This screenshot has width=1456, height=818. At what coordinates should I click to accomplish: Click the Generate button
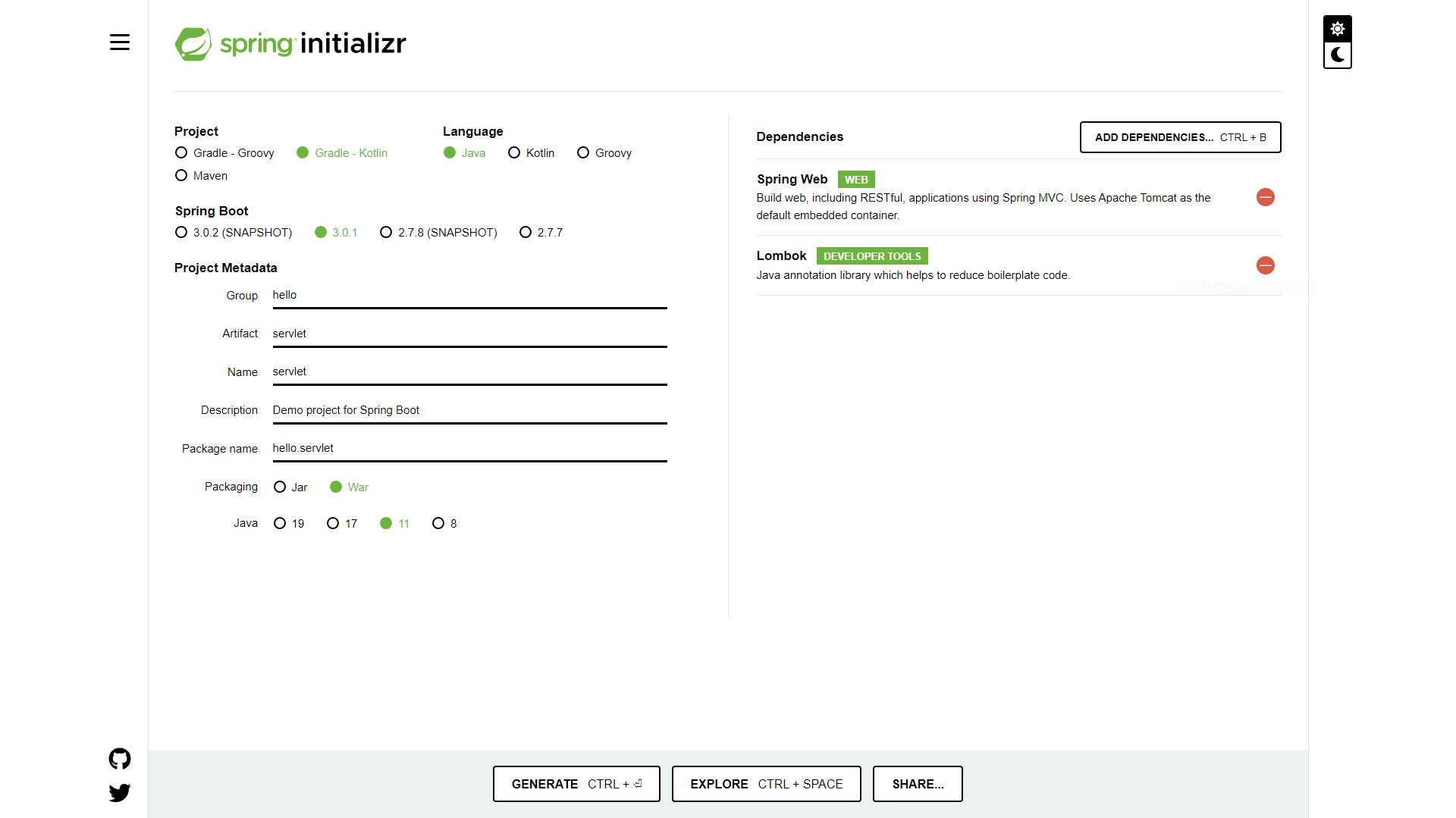coord(576,784)
